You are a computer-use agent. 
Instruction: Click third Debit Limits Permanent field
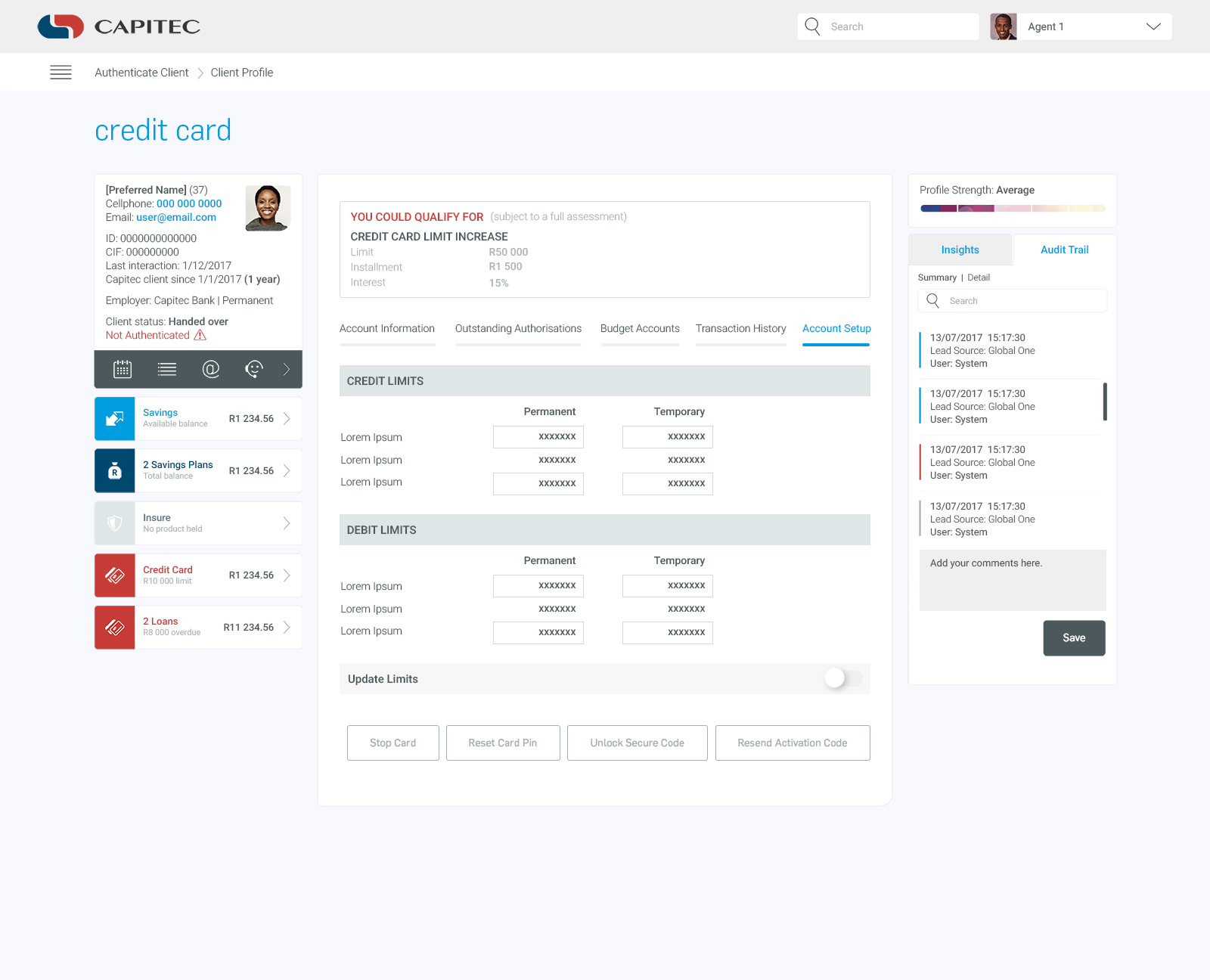(538, 633)
